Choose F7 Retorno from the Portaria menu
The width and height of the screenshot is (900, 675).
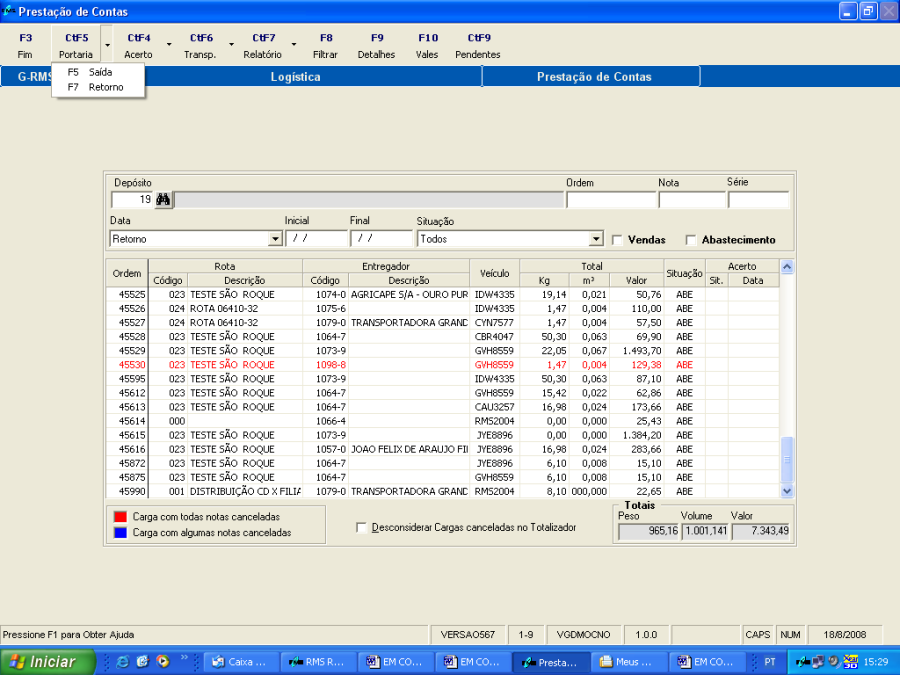98,87
